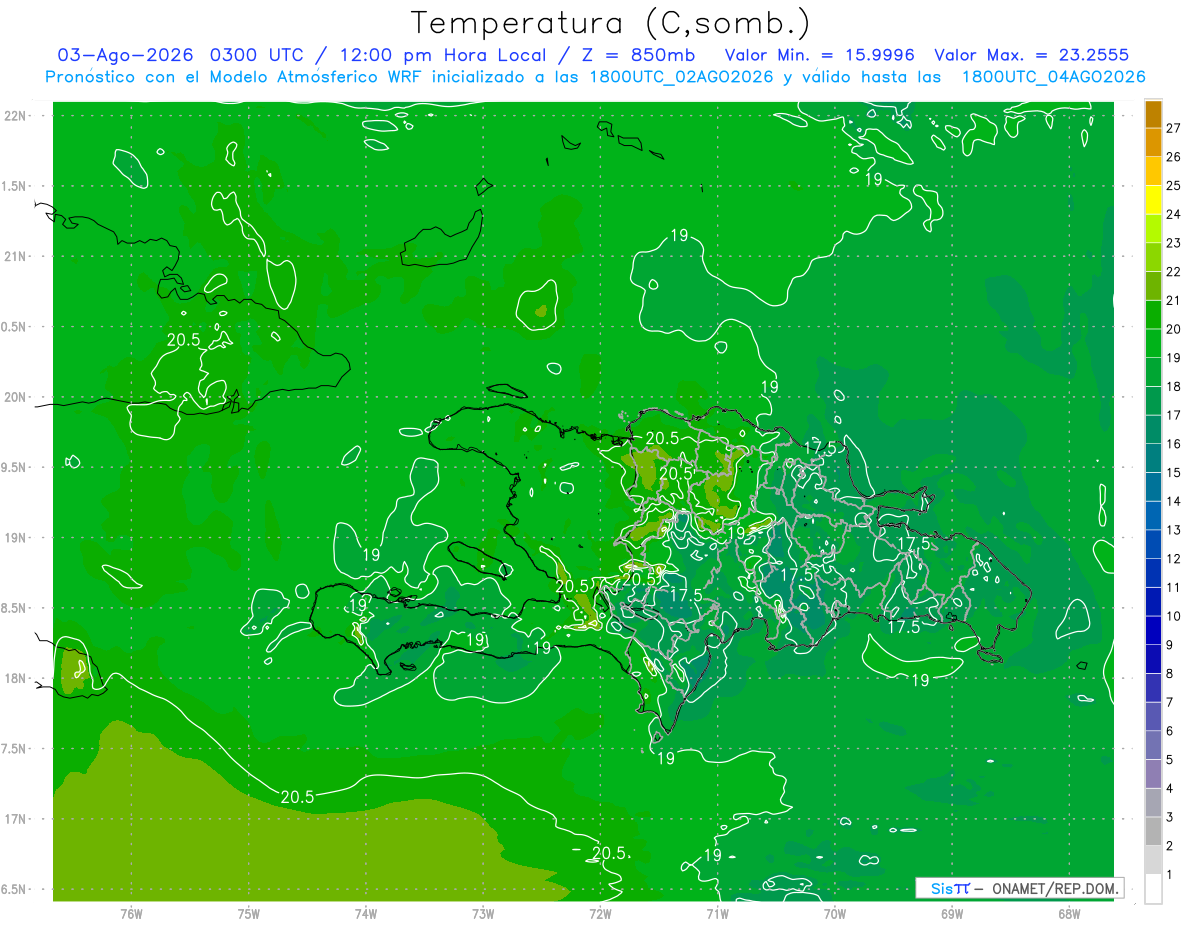This screenshot has width=1200, height=927.
Task: Click the "19" contour label south of eastern Dominican Republic
Action: (x=920, y=680)
